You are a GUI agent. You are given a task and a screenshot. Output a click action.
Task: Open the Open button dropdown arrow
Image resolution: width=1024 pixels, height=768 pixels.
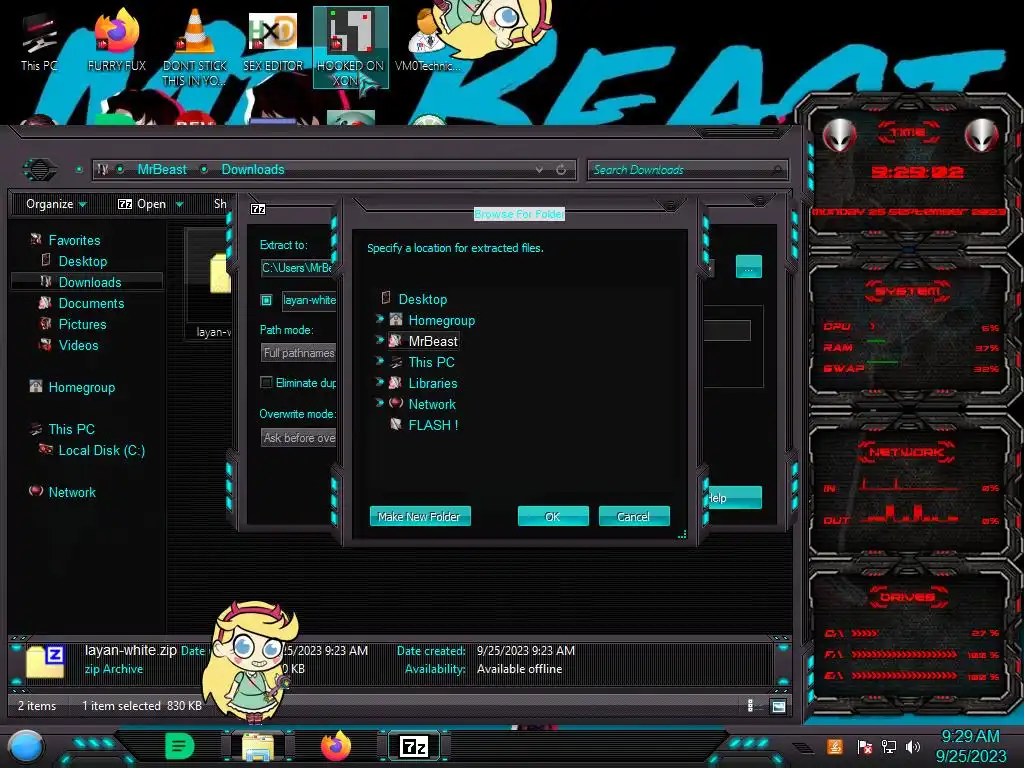(x=180, y=205)
